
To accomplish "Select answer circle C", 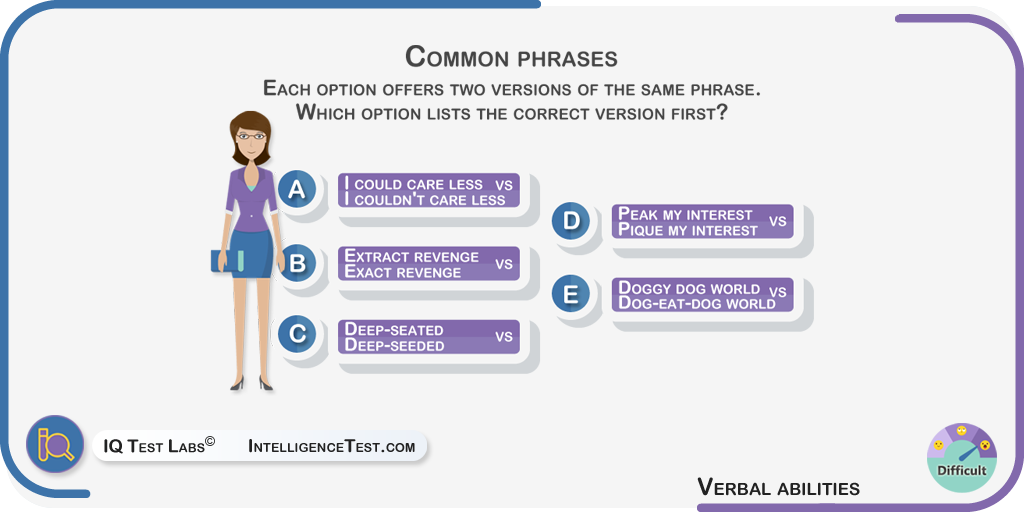I will (x=297, y=334).
